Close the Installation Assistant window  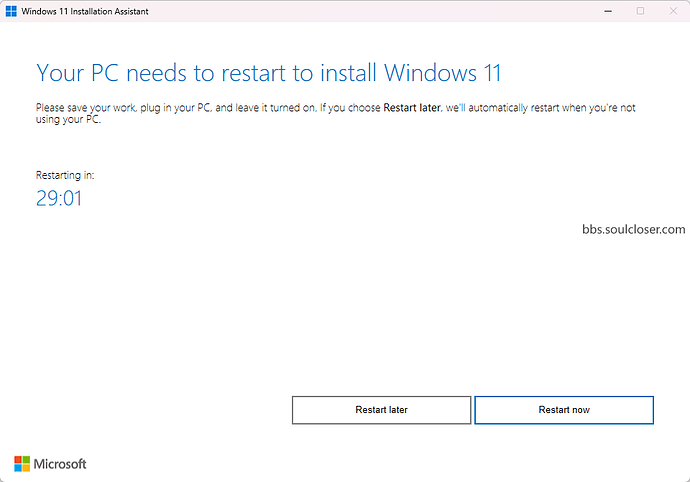[673, 11]
